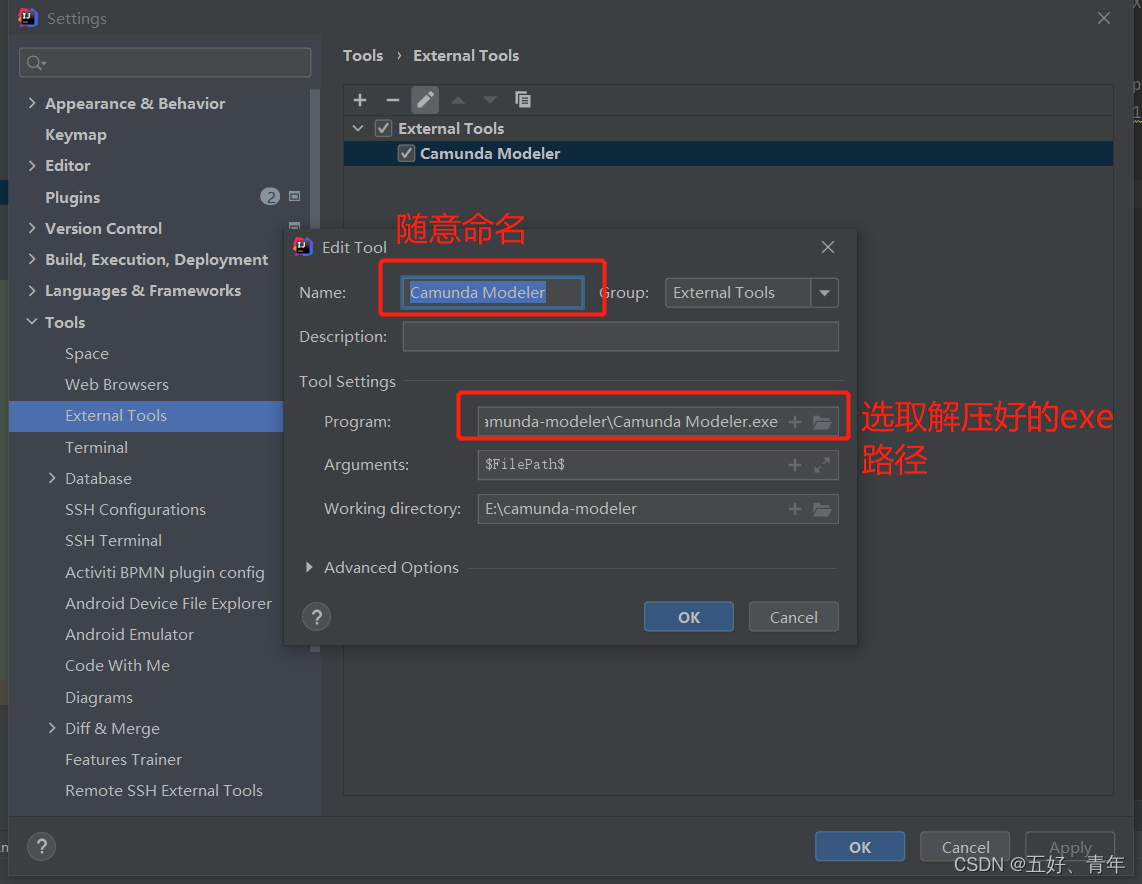The height and width of the screenshot is (884, 1142).
Task: Open SSH Terminal settings
Action: click(114, 541)
